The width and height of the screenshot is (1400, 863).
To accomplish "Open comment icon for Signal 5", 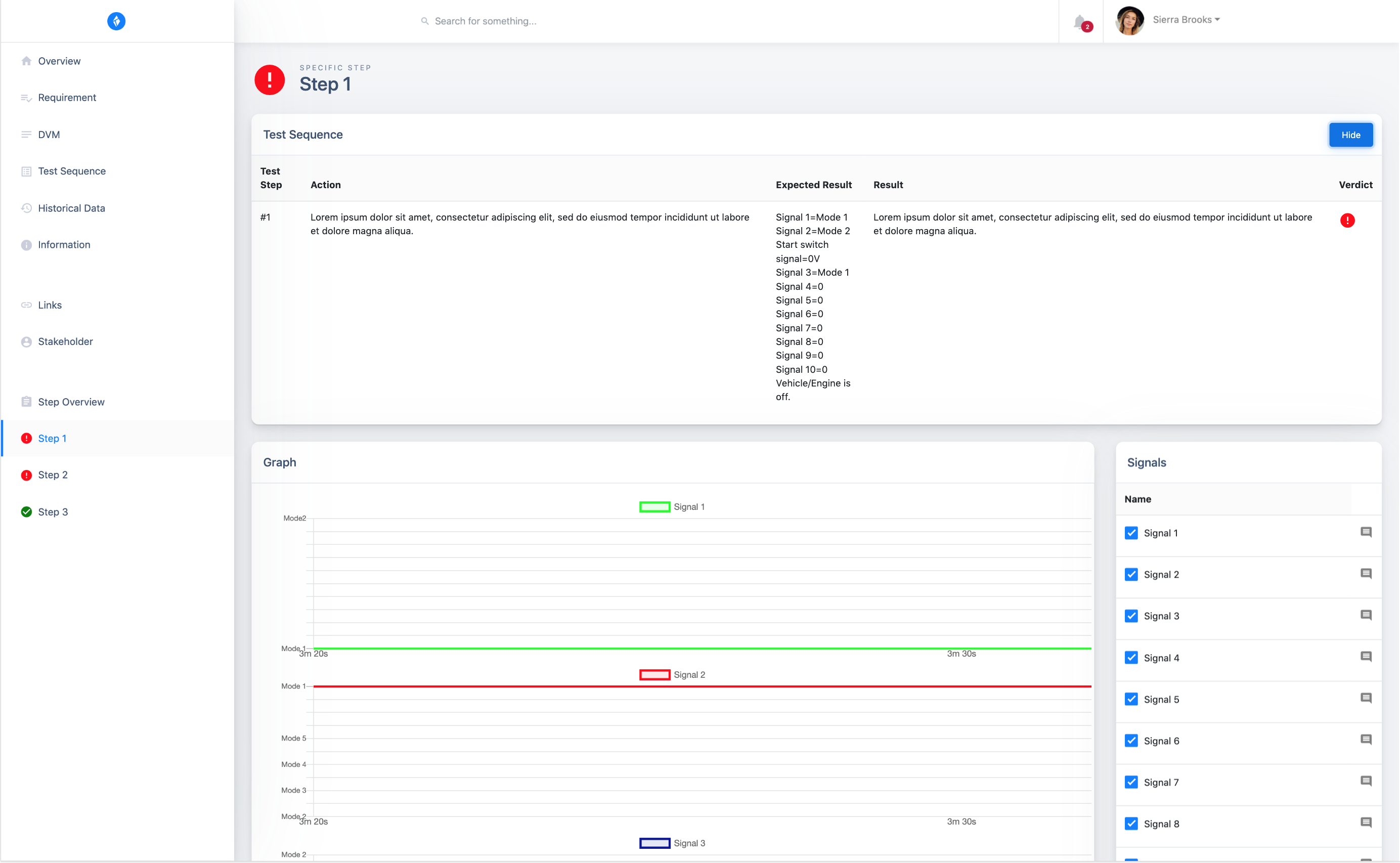I will click(x=1366, y=699).
